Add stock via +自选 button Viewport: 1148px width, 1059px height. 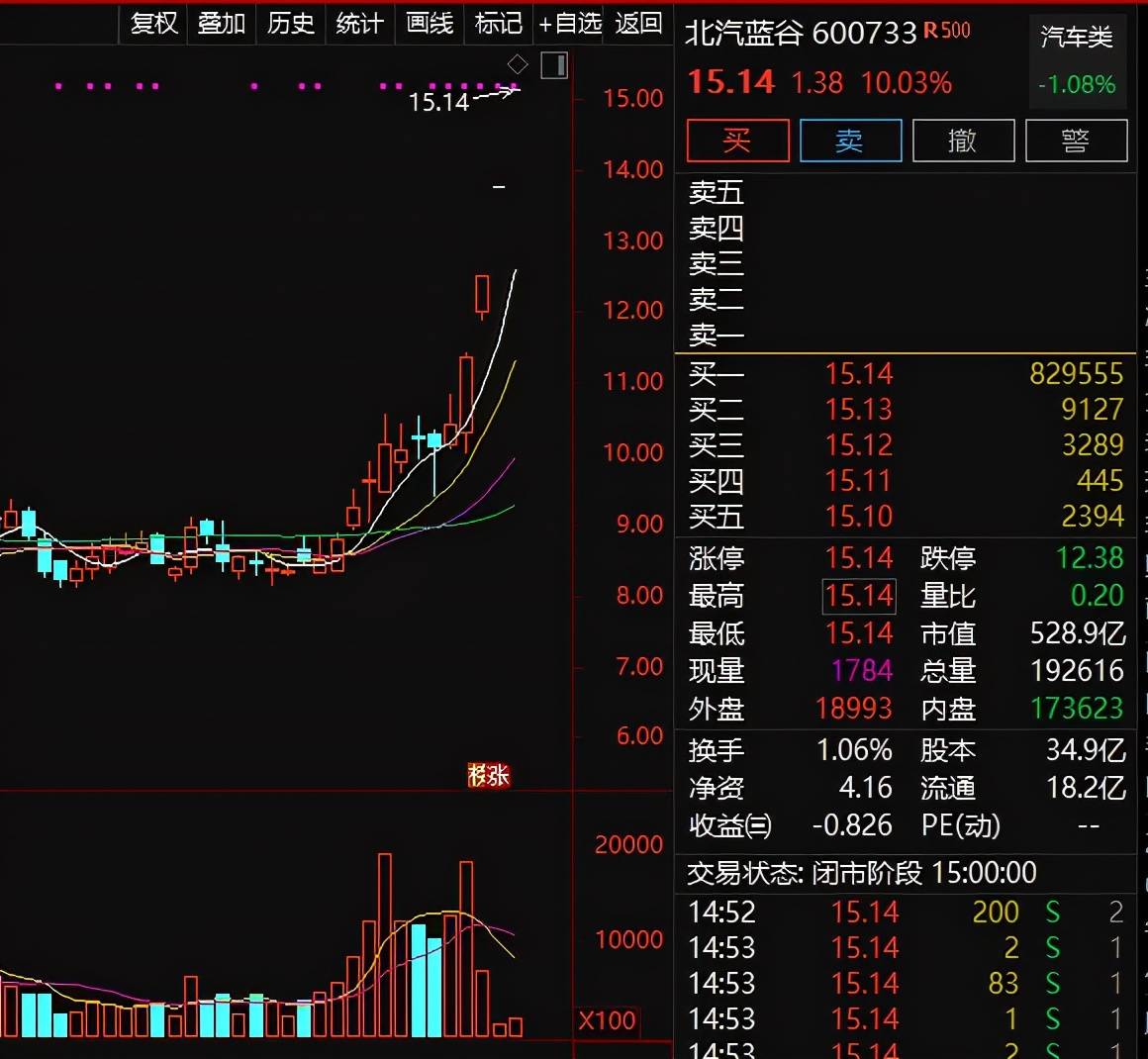pos(570,23)
